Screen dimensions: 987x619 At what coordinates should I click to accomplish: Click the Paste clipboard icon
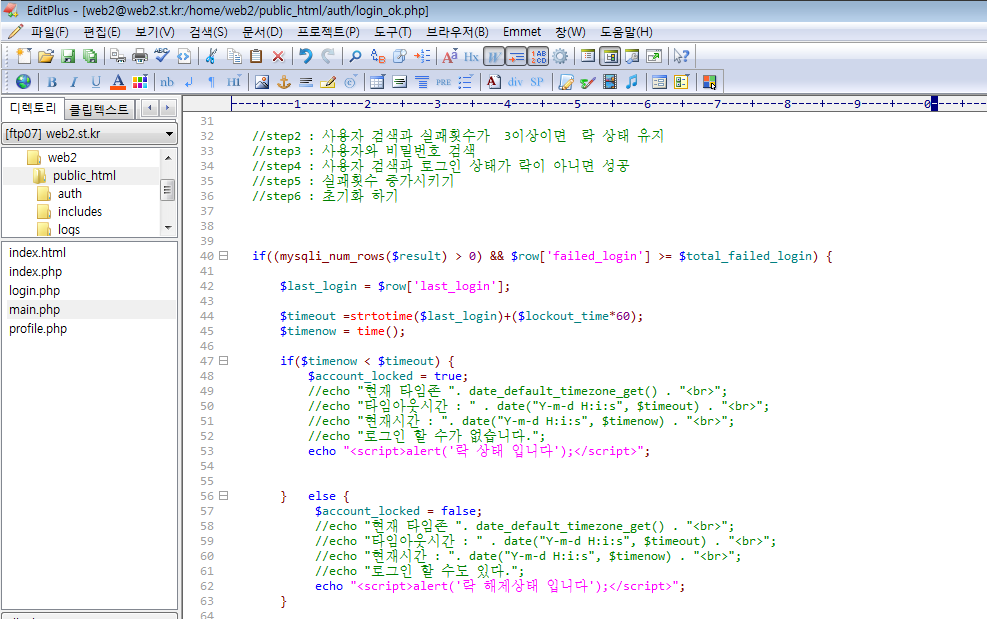(x=256, y=56)
